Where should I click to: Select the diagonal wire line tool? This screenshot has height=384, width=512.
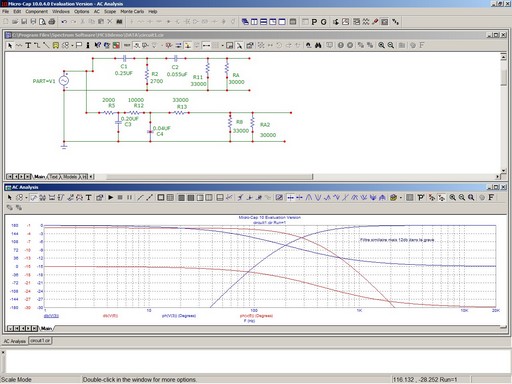click(x=46, y=45)
